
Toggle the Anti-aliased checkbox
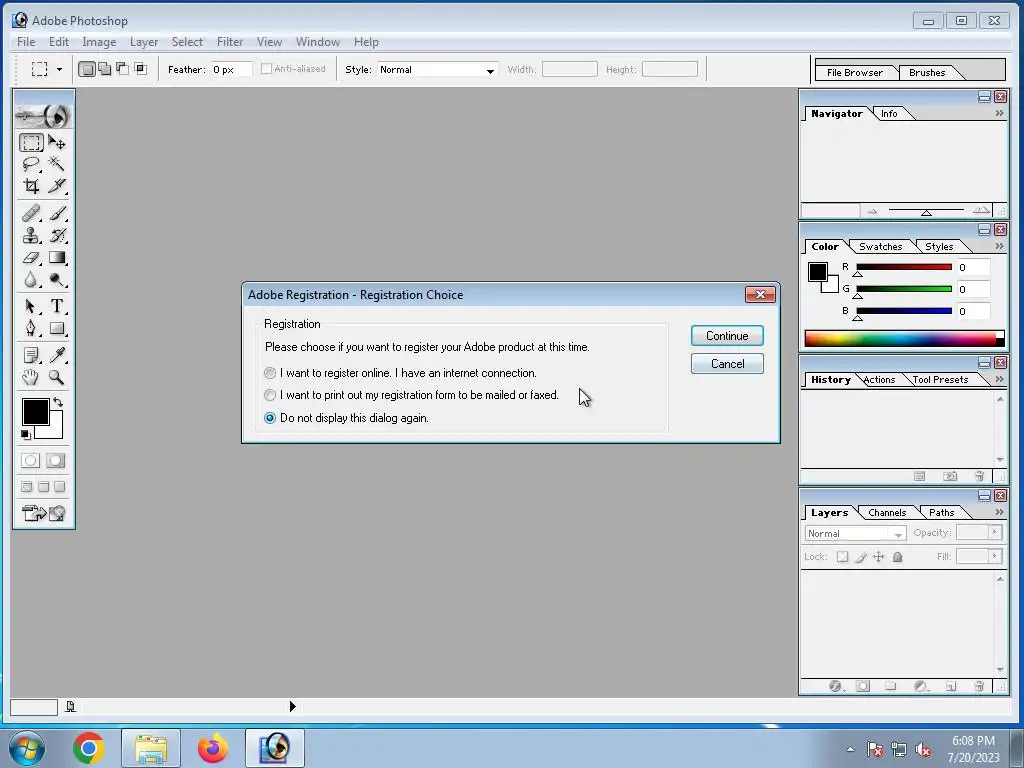pyautogui.click(x=266, y=69)
